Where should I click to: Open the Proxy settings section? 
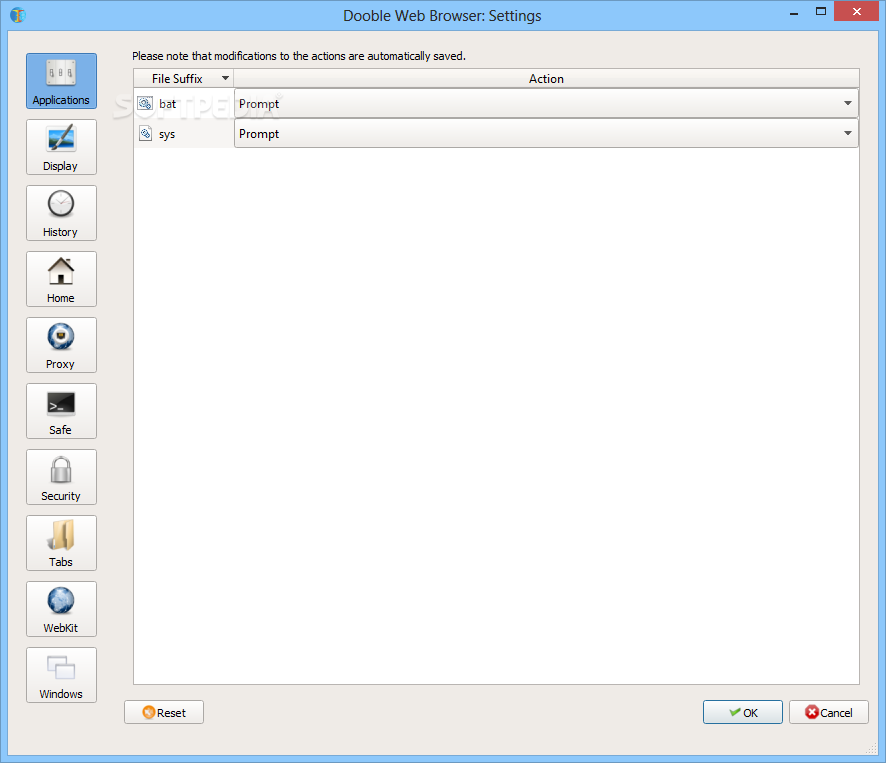(61, 345)
